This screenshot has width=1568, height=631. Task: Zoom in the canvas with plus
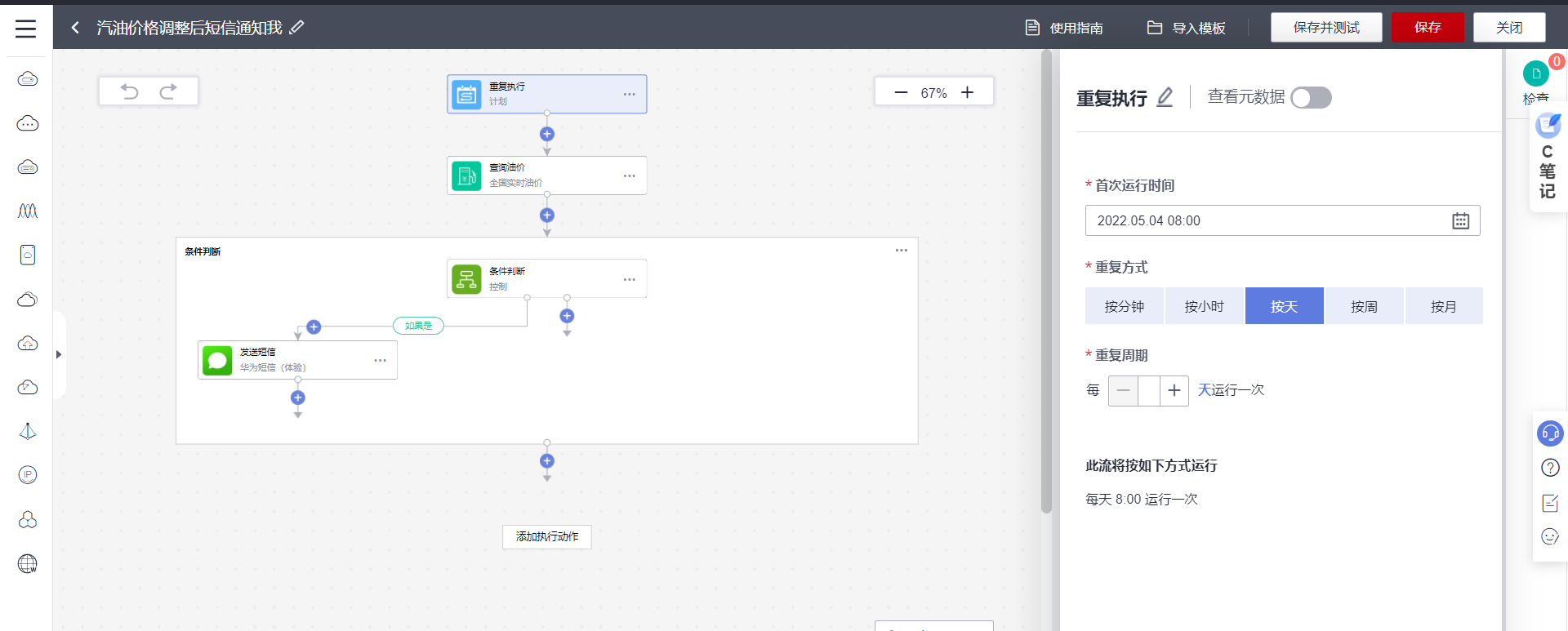(968, 92)
